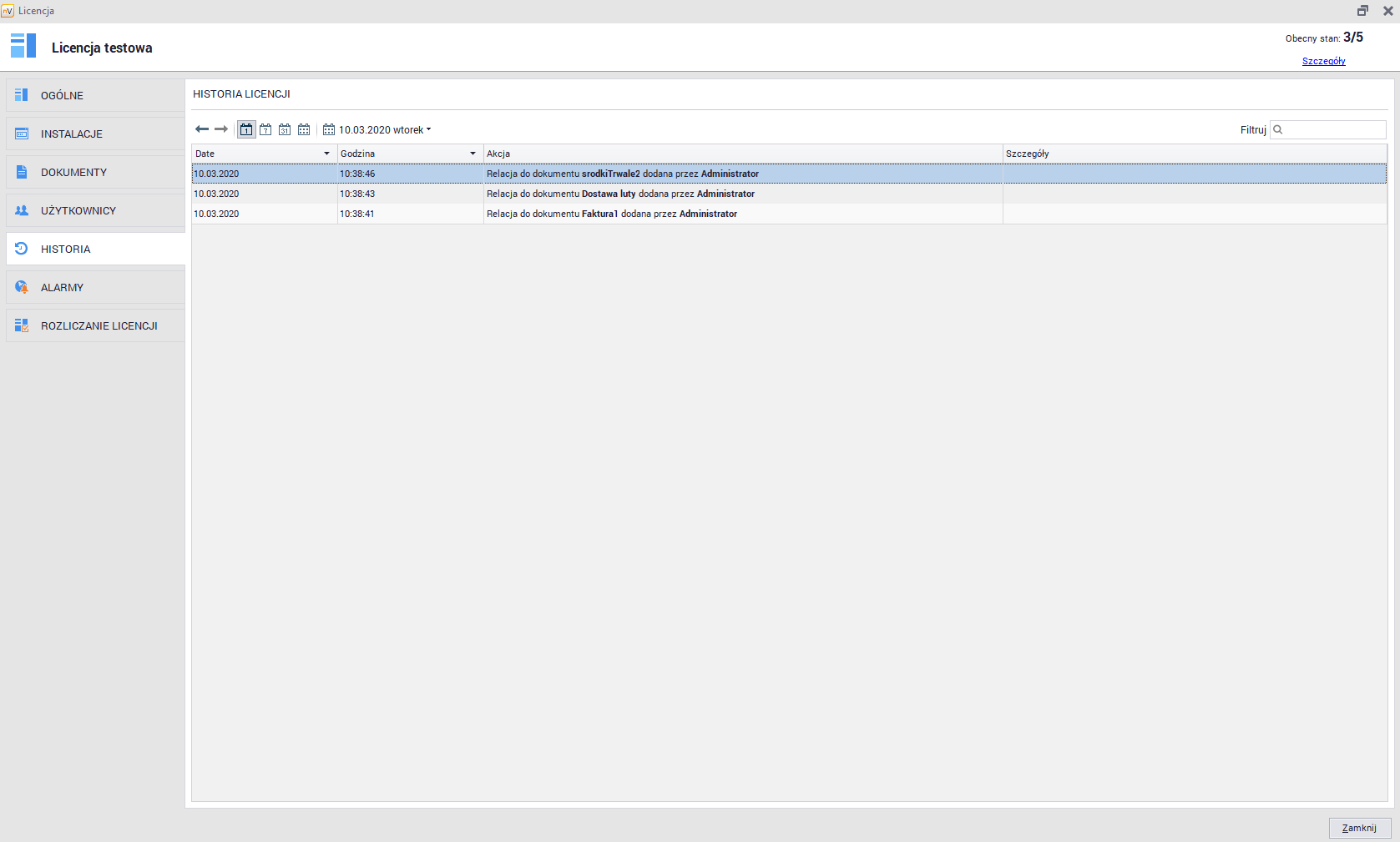Viewport: 1400px width, 842px height.
Task: Click into the Filtruj search field
Action: (x=1333, y=129)
